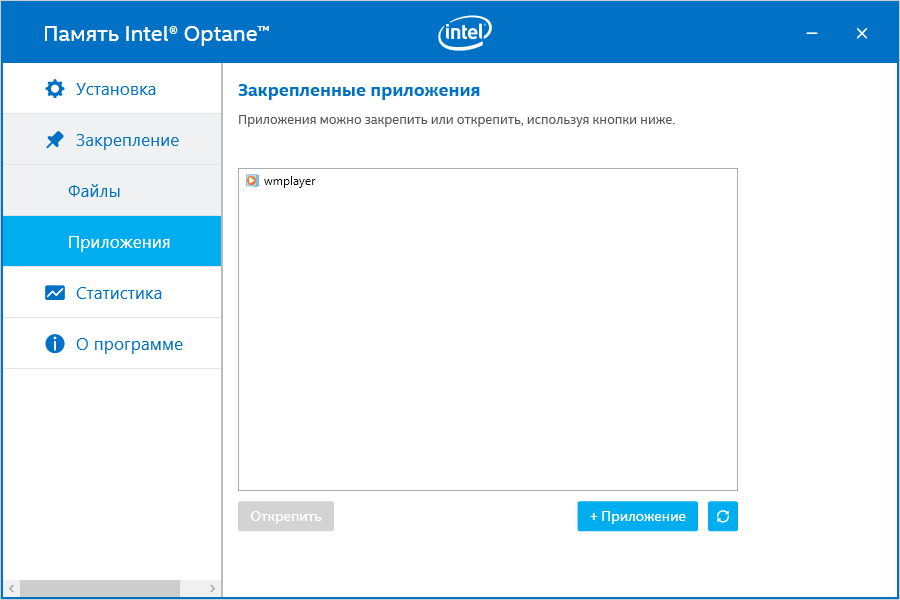Open the Файлы pinning subsection

[x=94, y=191]
